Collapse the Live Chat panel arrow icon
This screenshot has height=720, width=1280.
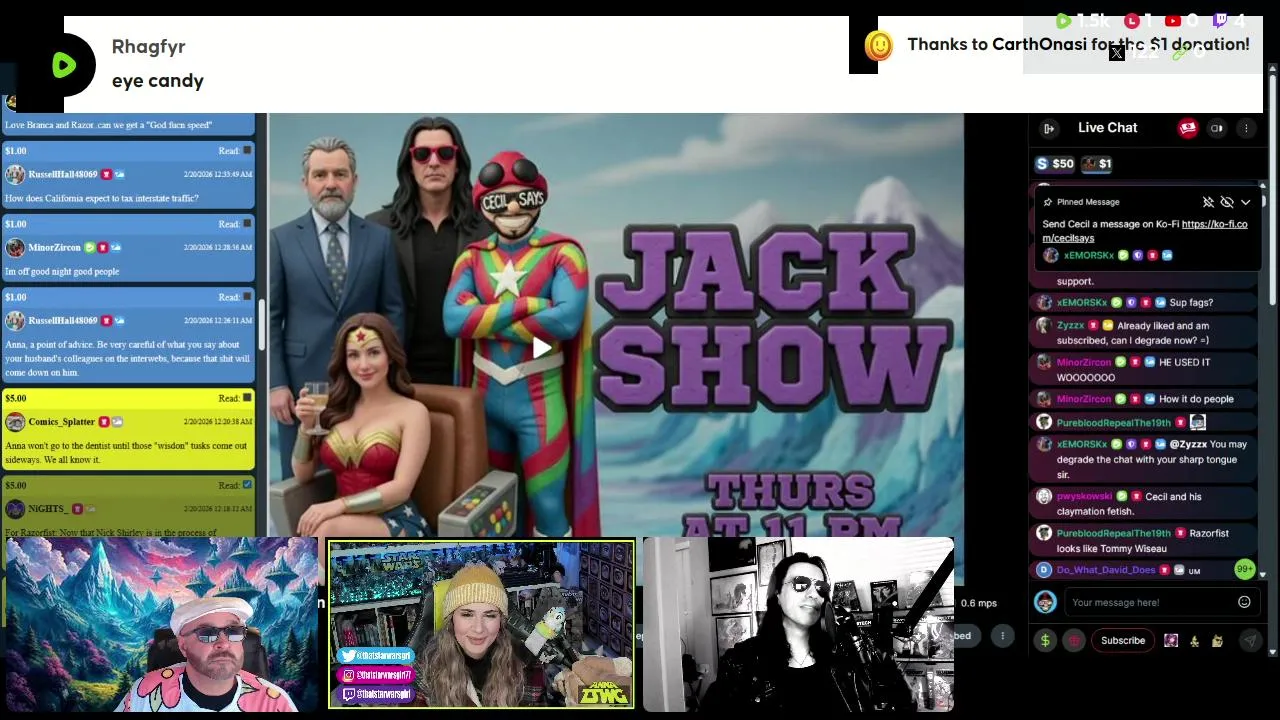(1048, 128)
